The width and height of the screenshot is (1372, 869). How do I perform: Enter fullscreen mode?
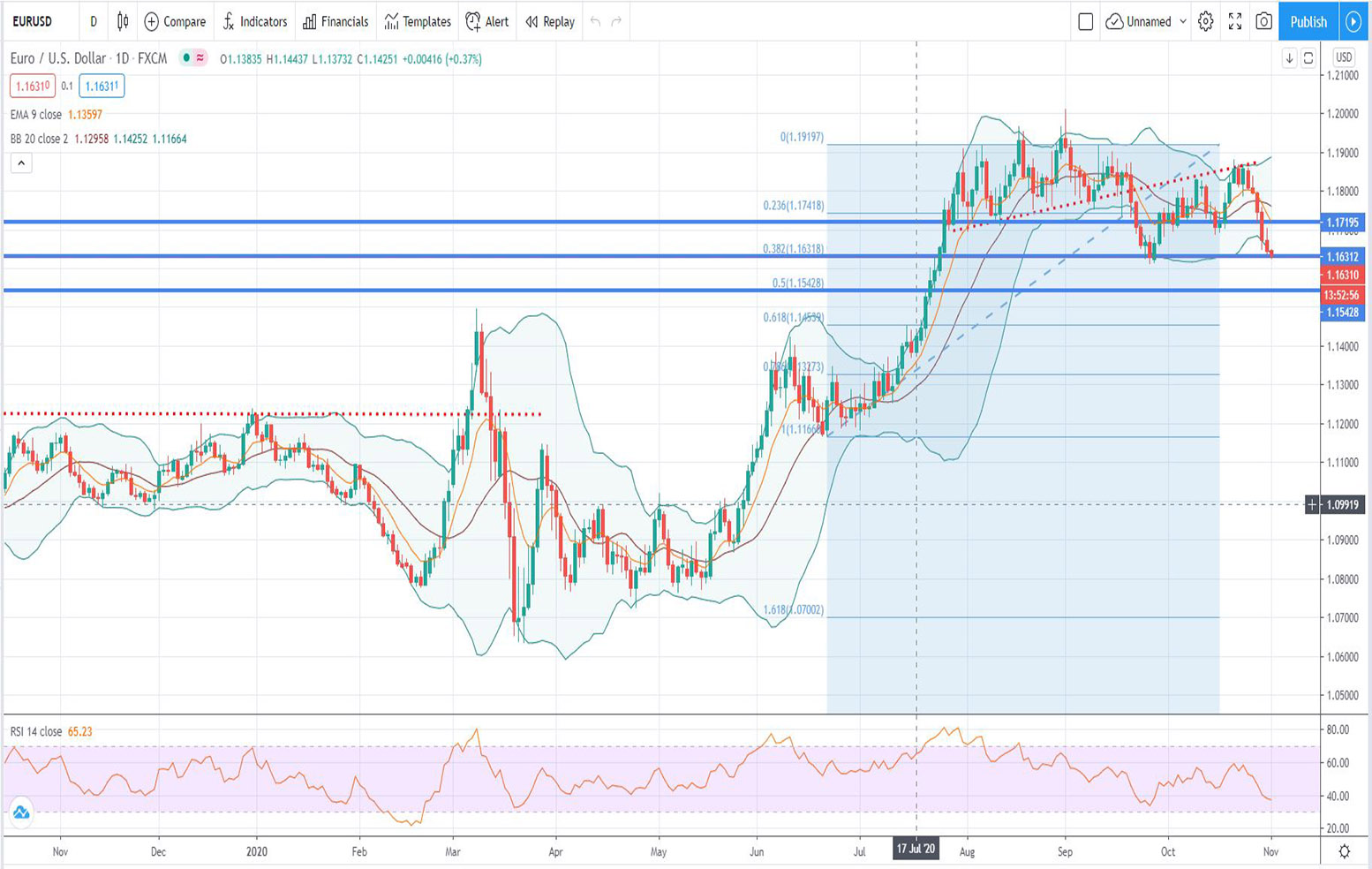(1235, 21)
